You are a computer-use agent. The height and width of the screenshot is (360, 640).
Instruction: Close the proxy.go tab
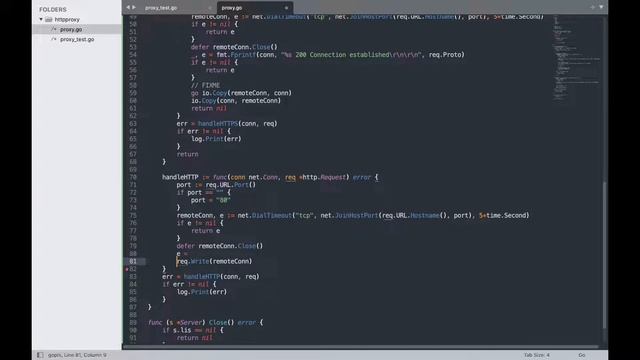[286, 8]
